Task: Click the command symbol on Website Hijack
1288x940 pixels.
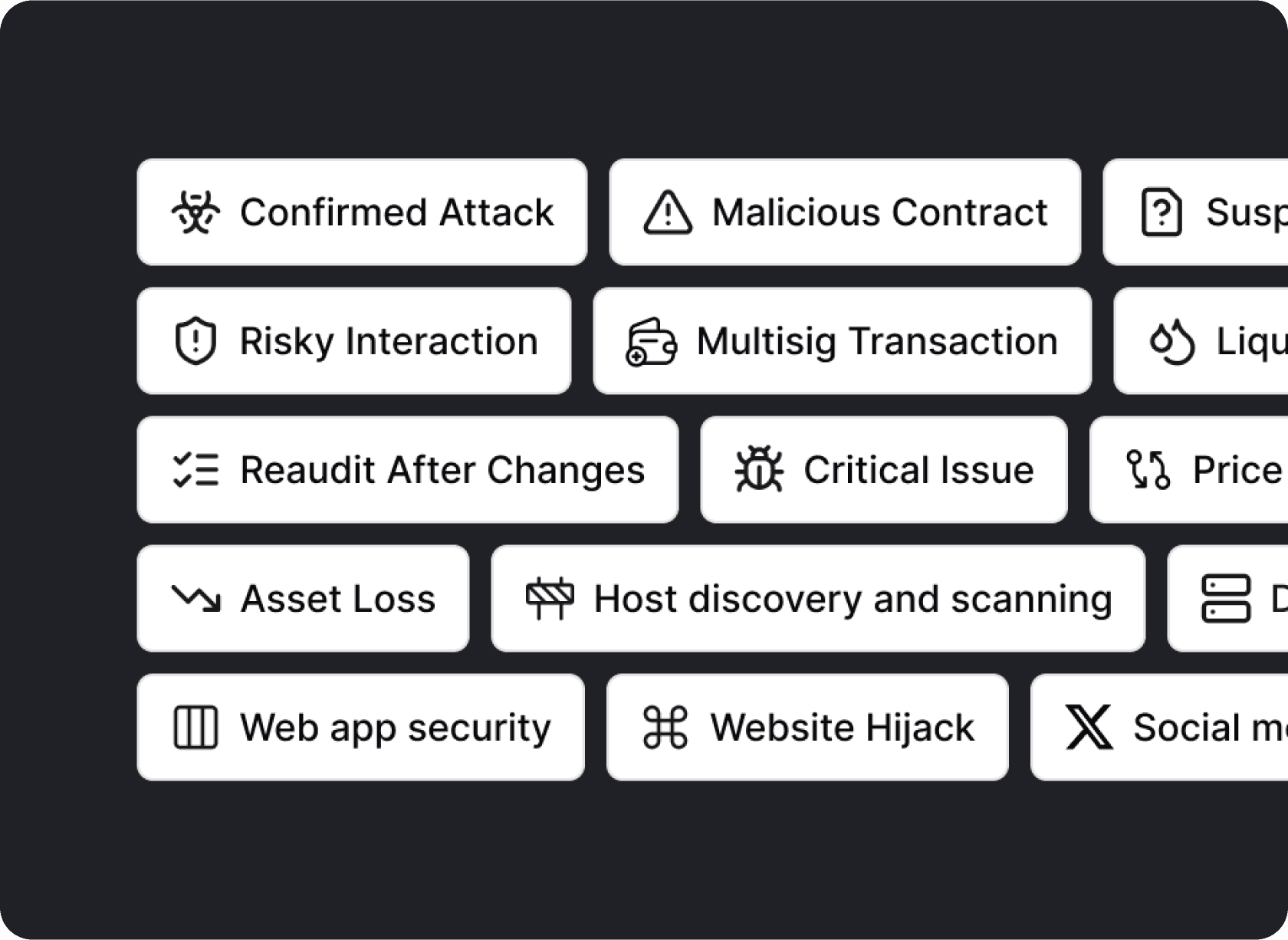Action: 665,727
